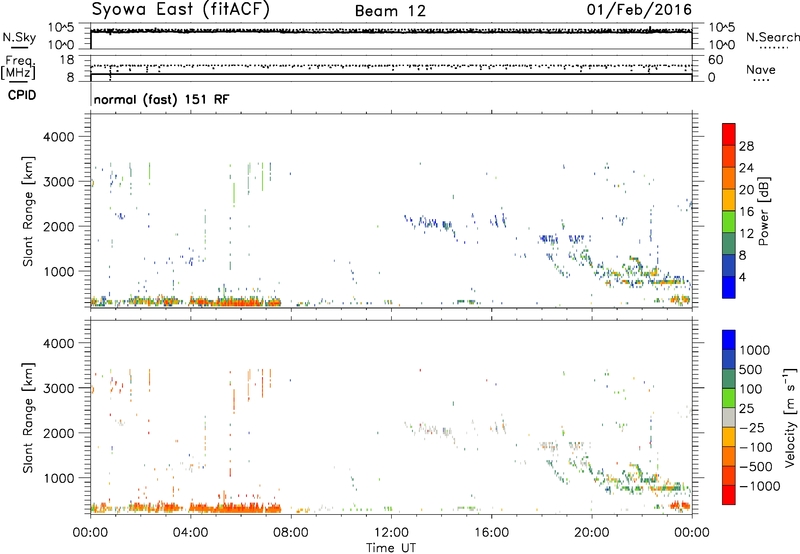The image size is (800, 554).
Task: Click the '20:00' time axis label
Action: coord(592,533)
